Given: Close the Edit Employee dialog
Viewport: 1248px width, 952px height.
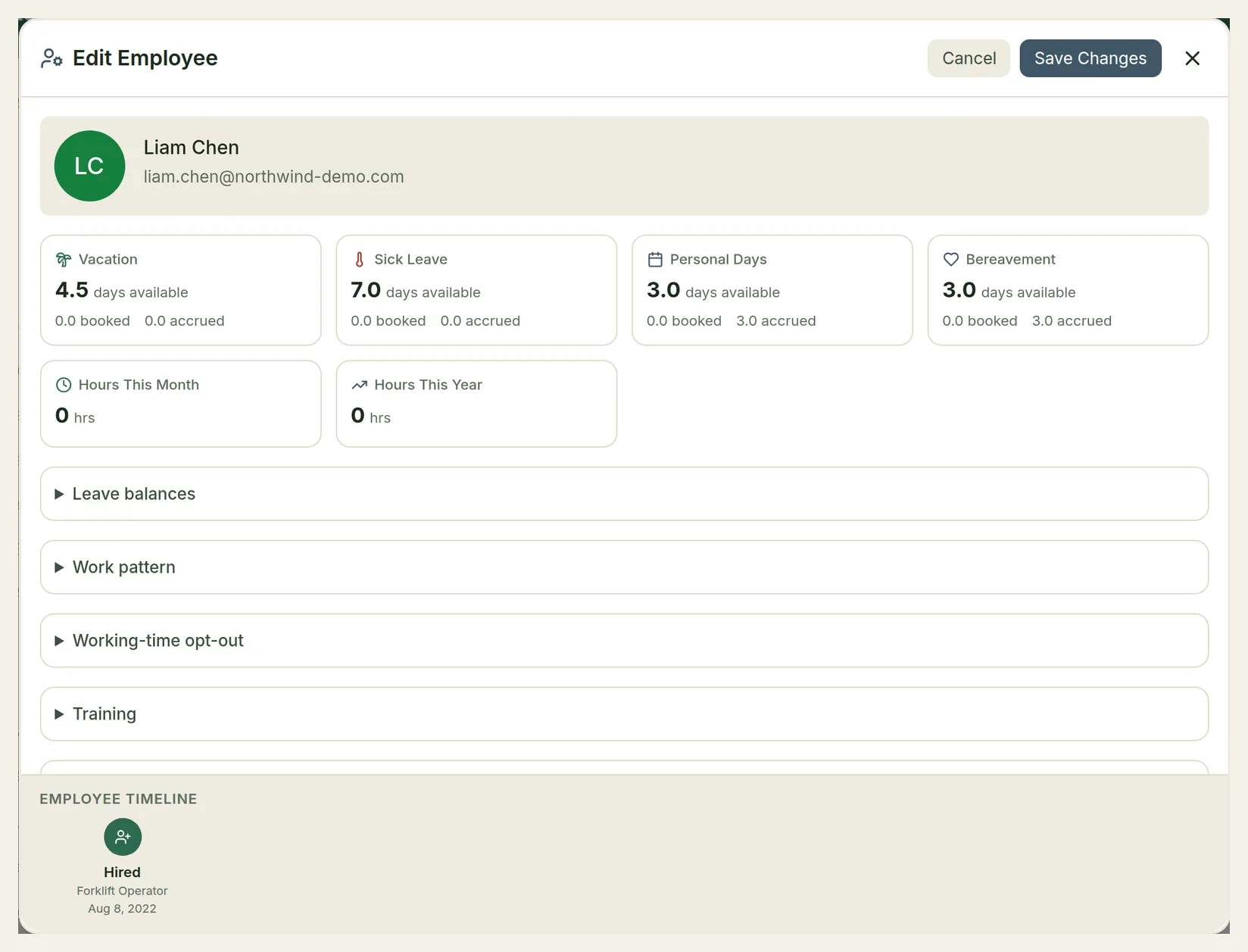Looking at the screenshot, I should pyautogui.click(x=1192, y=58).
